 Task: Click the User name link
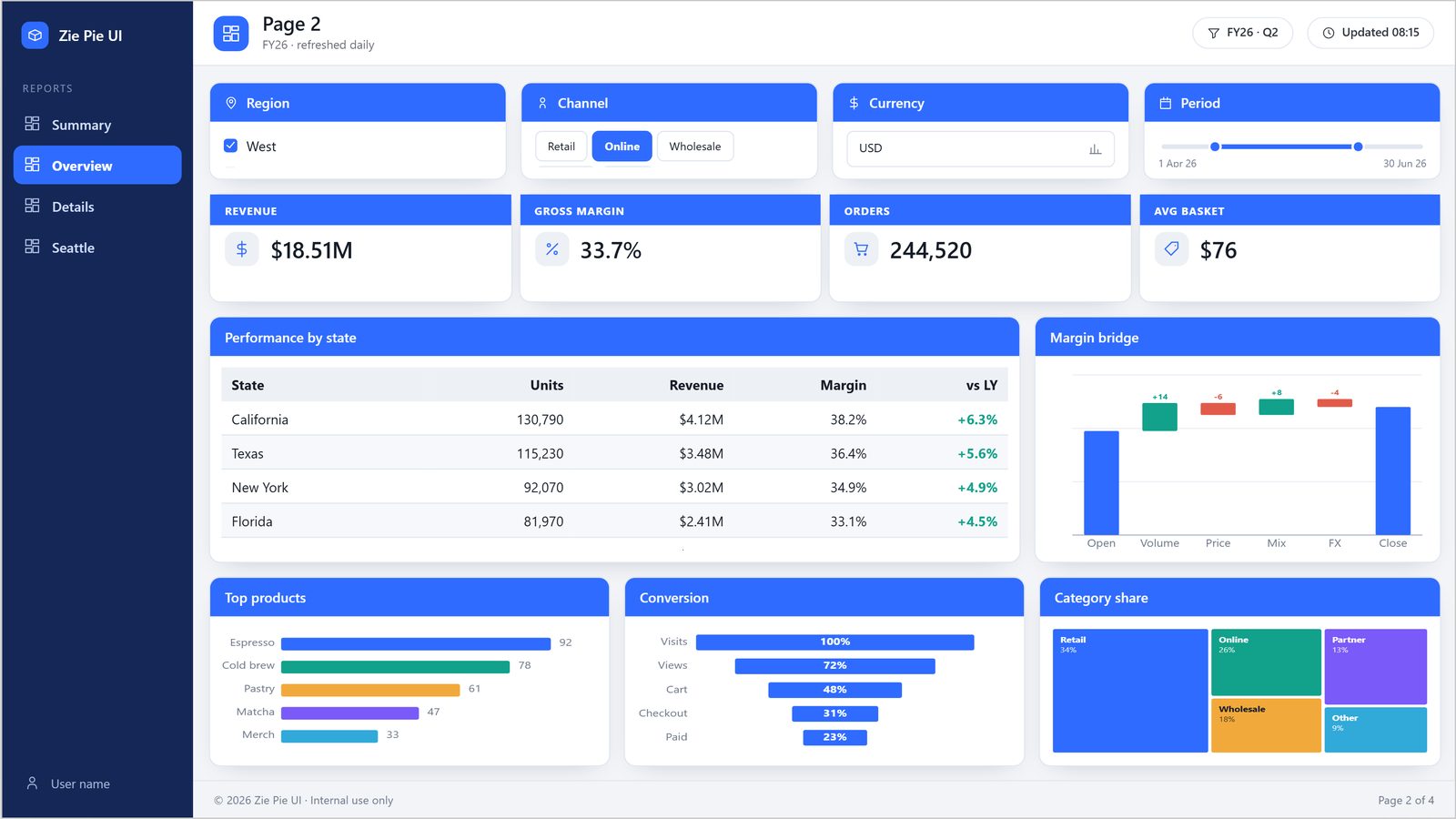80,784
